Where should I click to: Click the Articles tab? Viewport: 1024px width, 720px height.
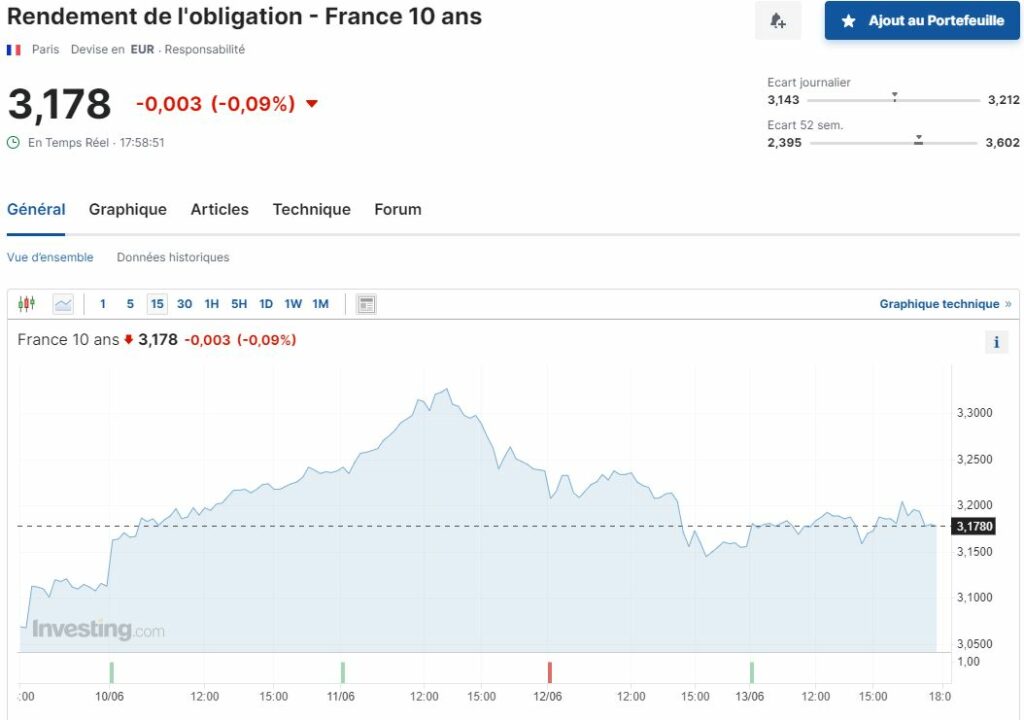(x=219, y=209)
